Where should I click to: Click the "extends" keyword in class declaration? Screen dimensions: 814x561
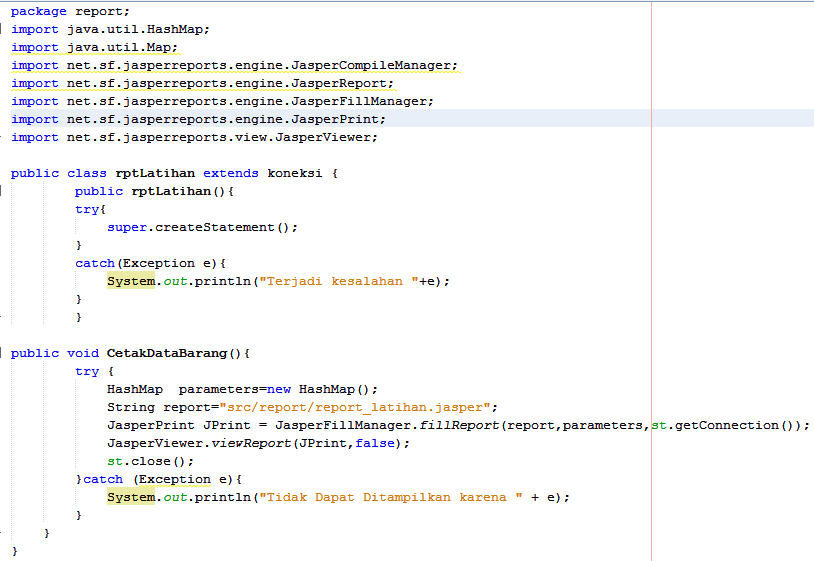click(230, 173)
